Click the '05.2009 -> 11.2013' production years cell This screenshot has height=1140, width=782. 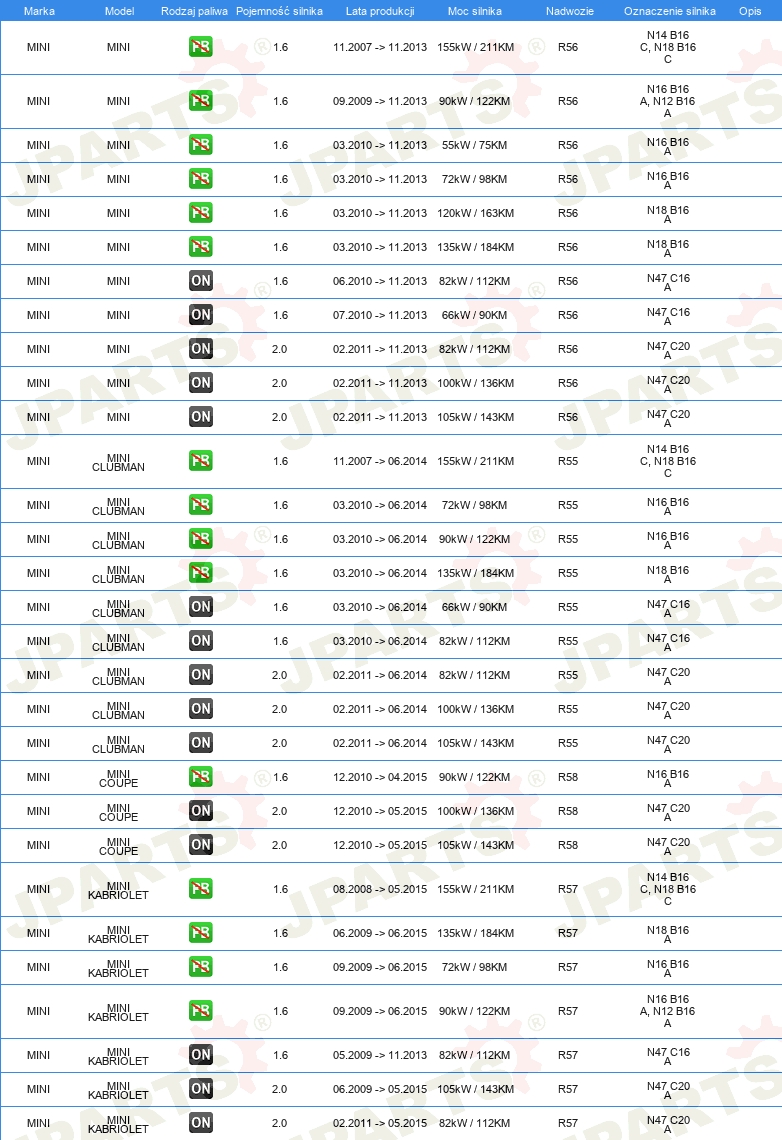(x=380, y=1055)
